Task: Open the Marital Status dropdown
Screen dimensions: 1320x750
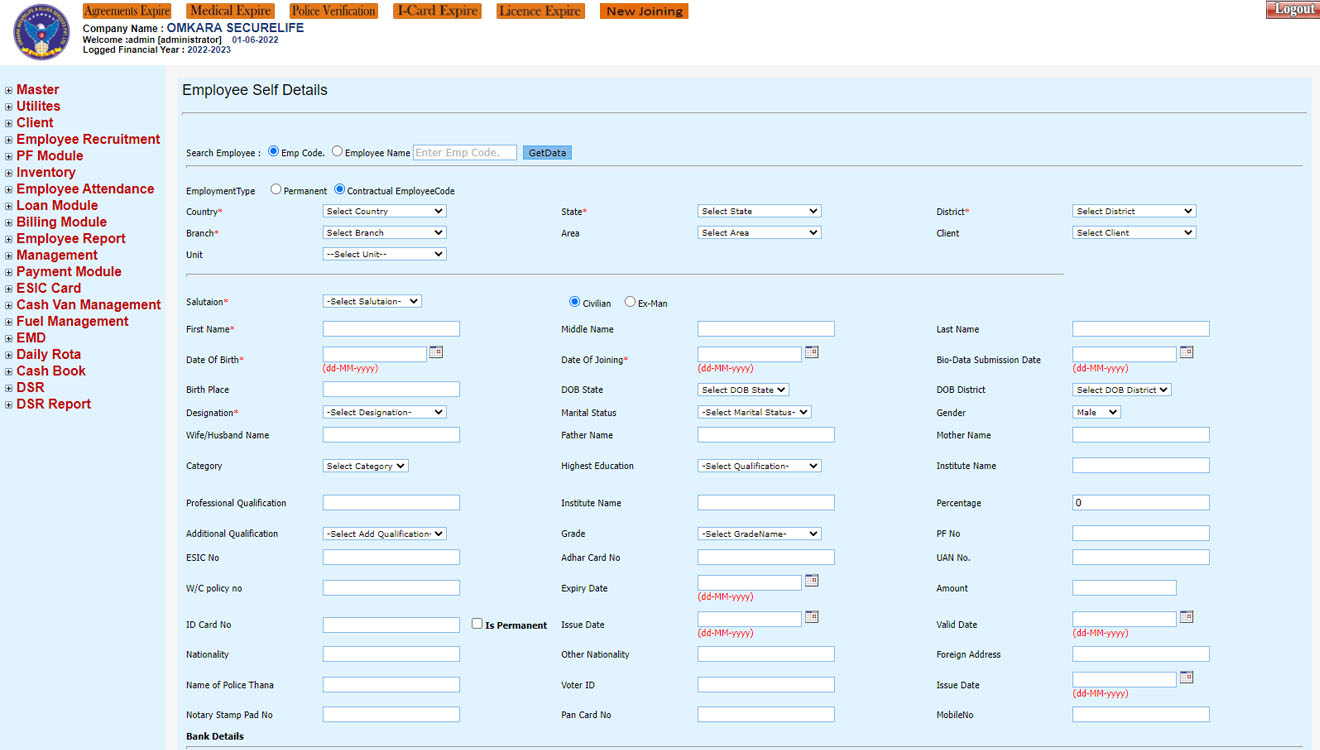Action: (754, 412)
